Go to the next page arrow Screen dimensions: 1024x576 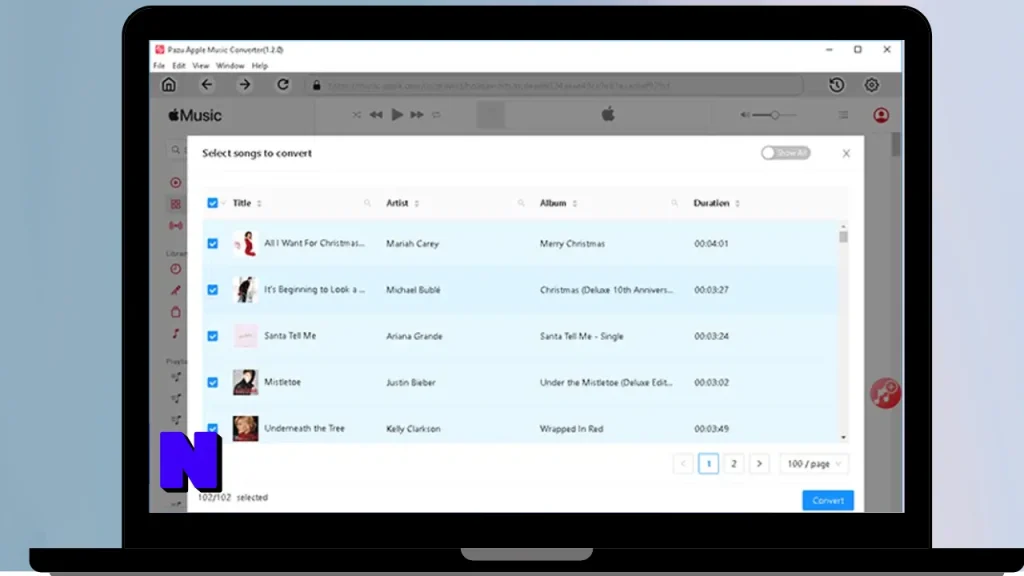[x=759, y=464]
